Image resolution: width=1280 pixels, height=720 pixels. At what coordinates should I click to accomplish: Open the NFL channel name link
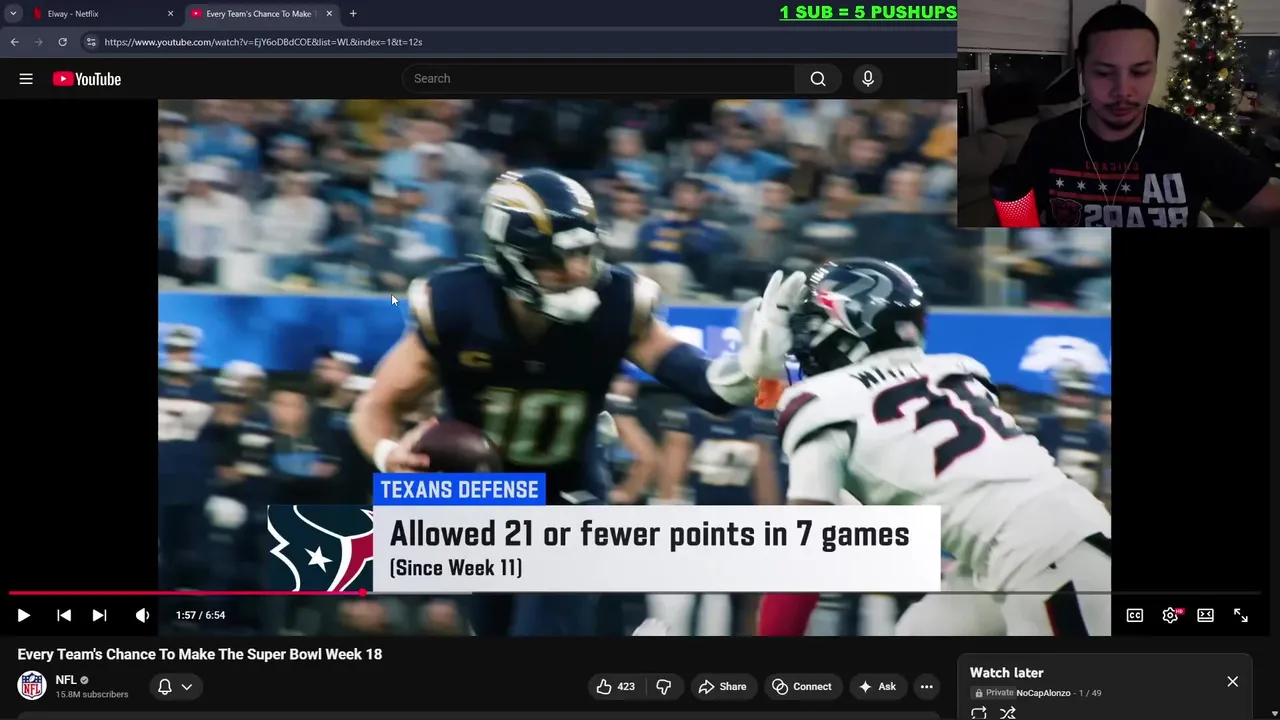point(66,680)
